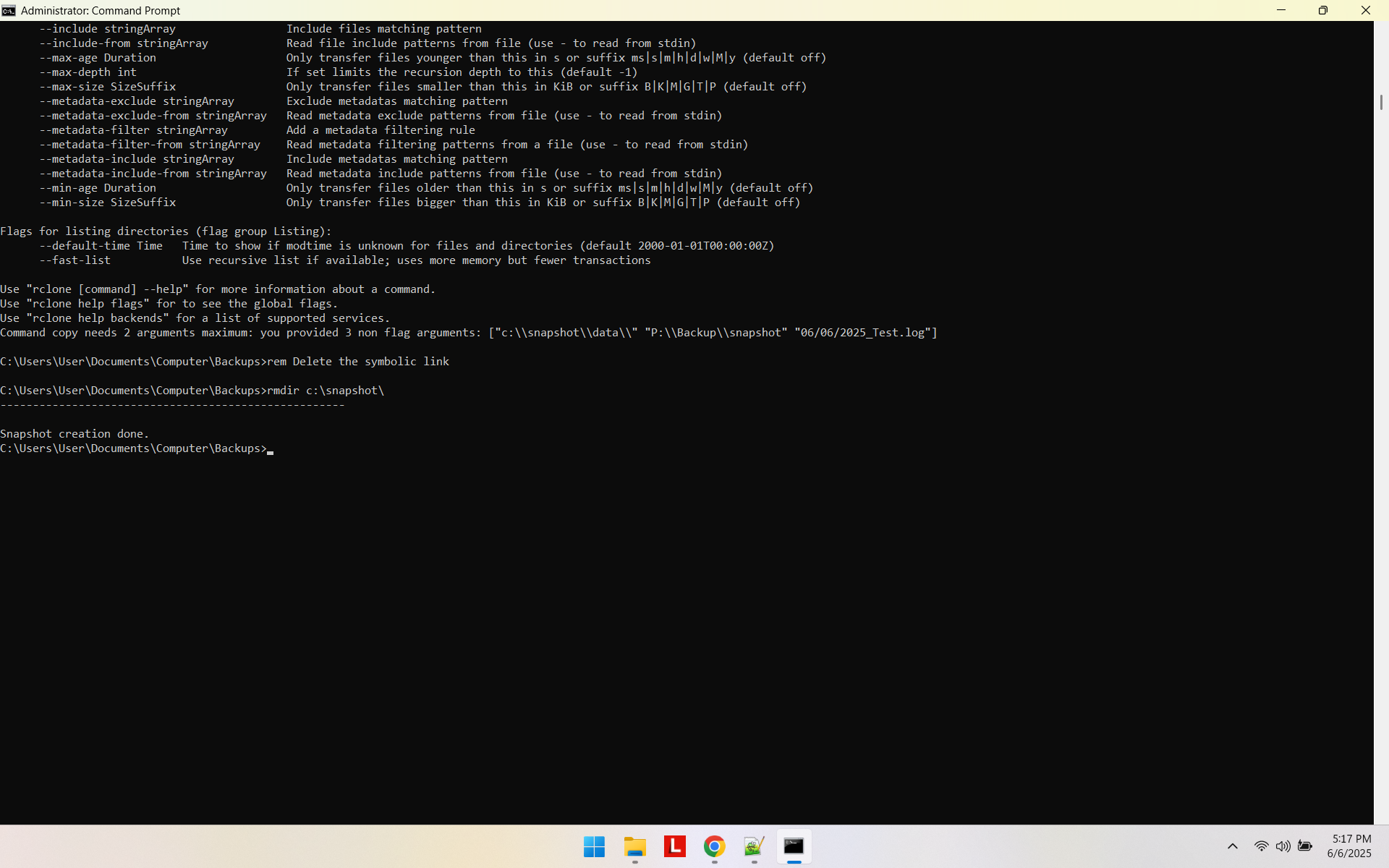Click the volume speaker tray icon
This screenshot has height=868, width=1389.
[x=1283, y=846]
